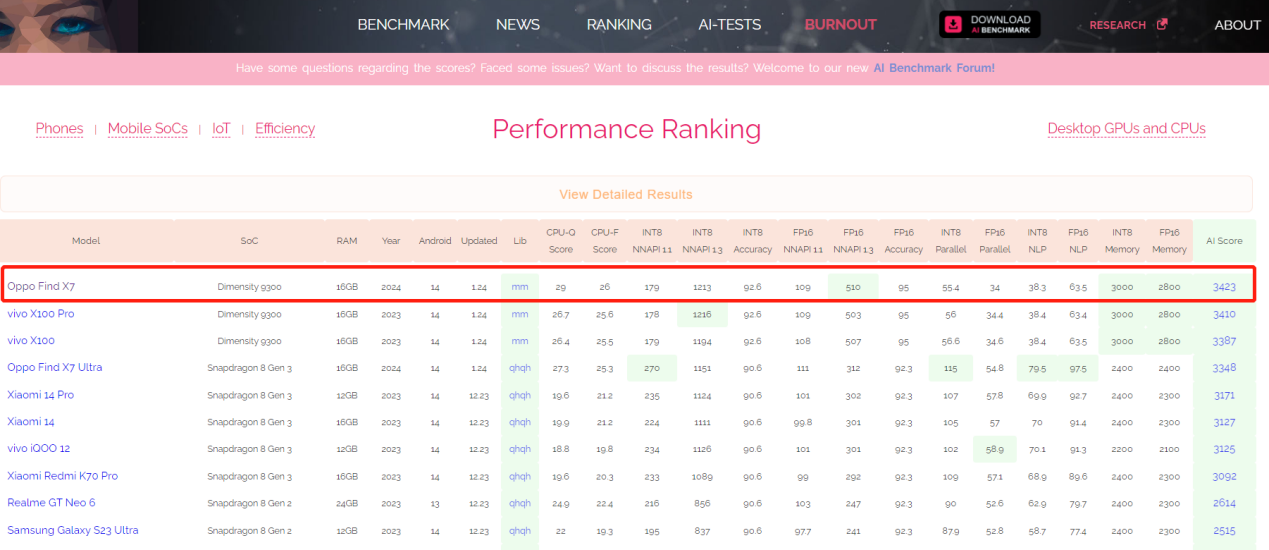The image size is (1269, 550).
Task: Go to the Ranking menu item
Action: [x=619, y=24]
